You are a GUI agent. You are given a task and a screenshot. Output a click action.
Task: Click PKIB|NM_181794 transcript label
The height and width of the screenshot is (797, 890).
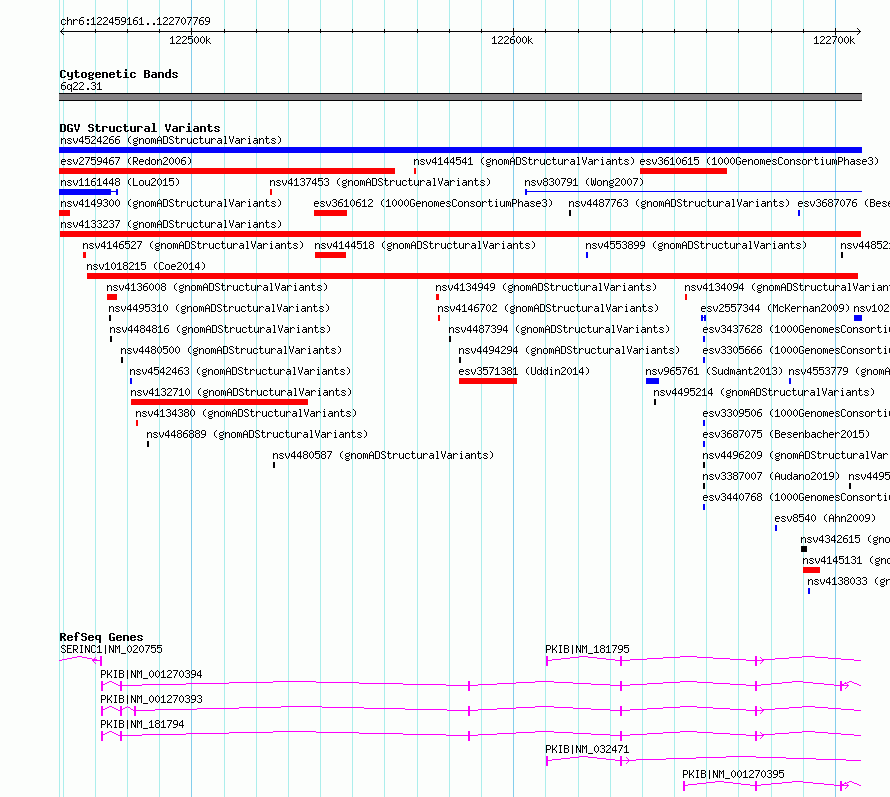click(142, 724)
